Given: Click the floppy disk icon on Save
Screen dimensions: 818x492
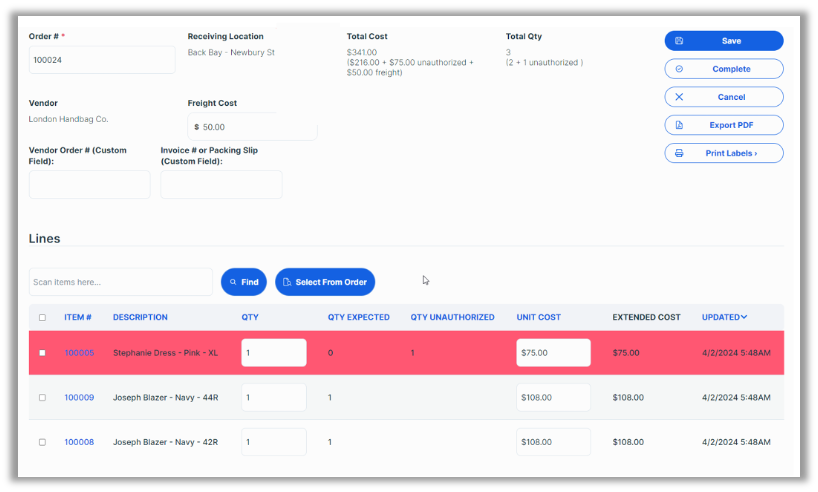Looking at the screenshot, I should (x=679, y=41).
